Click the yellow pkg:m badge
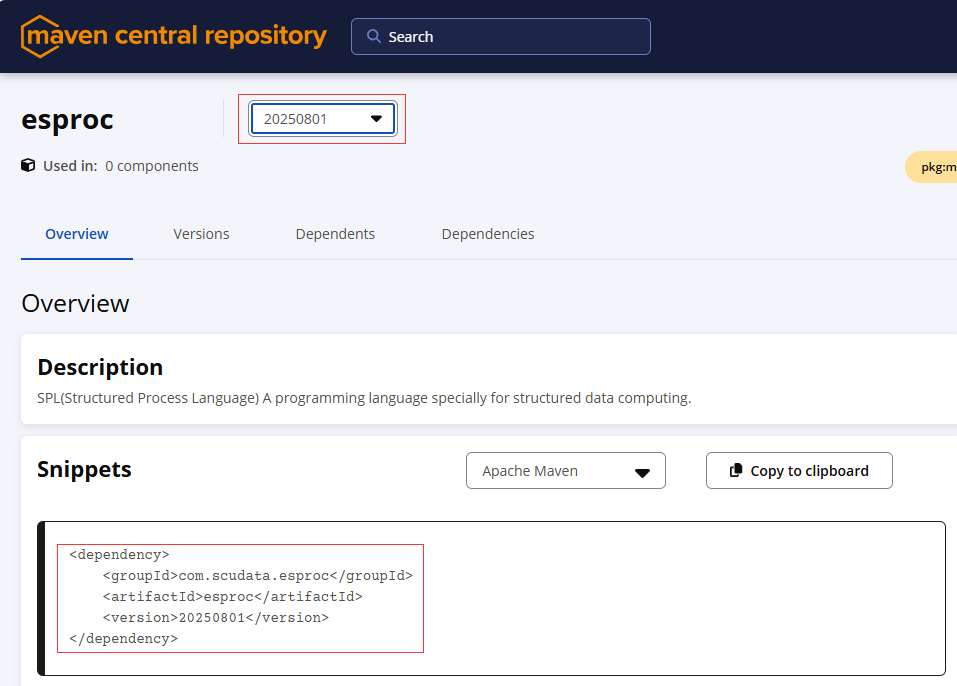 coord(932,167)
